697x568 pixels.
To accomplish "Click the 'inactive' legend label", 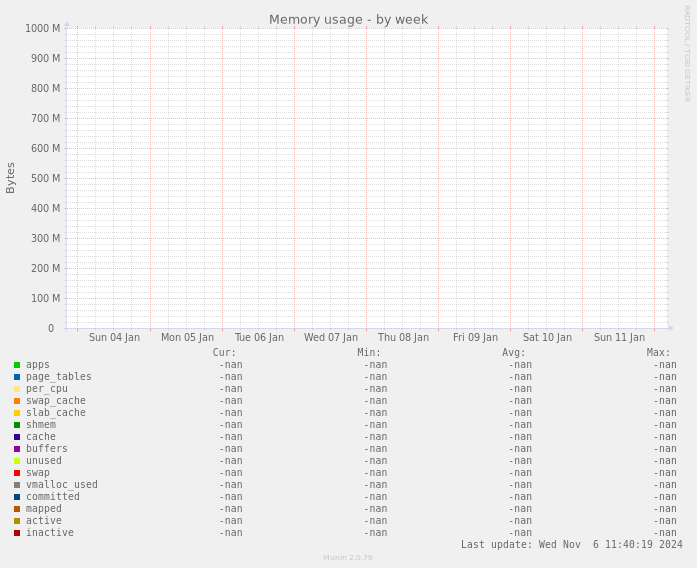I will coord(50,533).
